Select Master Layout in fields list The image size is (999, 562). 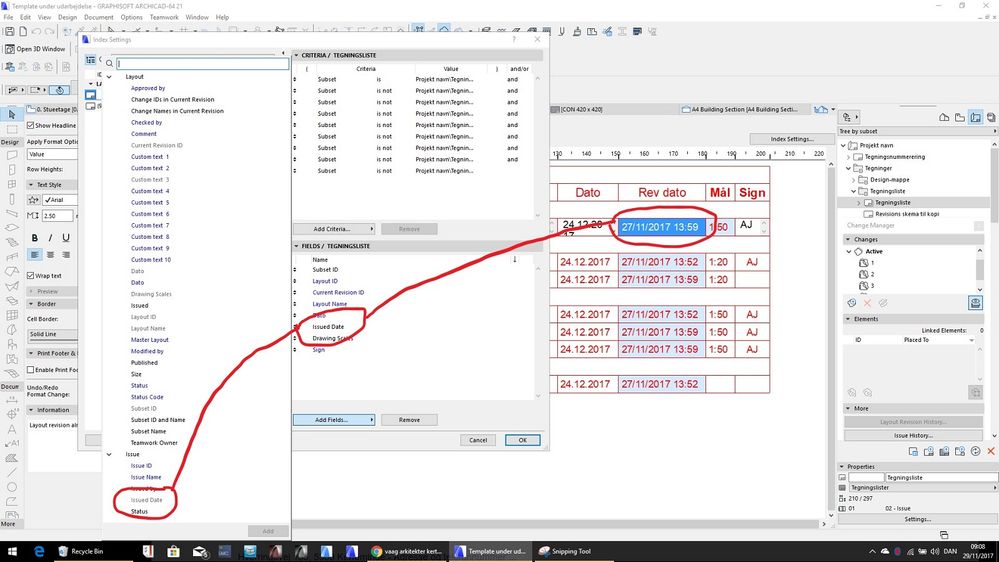click(x=150, y=340)
